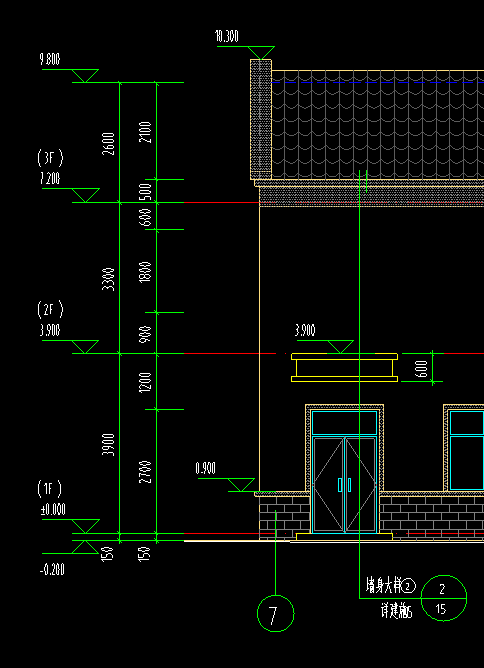Viewport: 484px width, 668px height.
Task: Click the (1F) floor label
Action: [x=49, y=489]
